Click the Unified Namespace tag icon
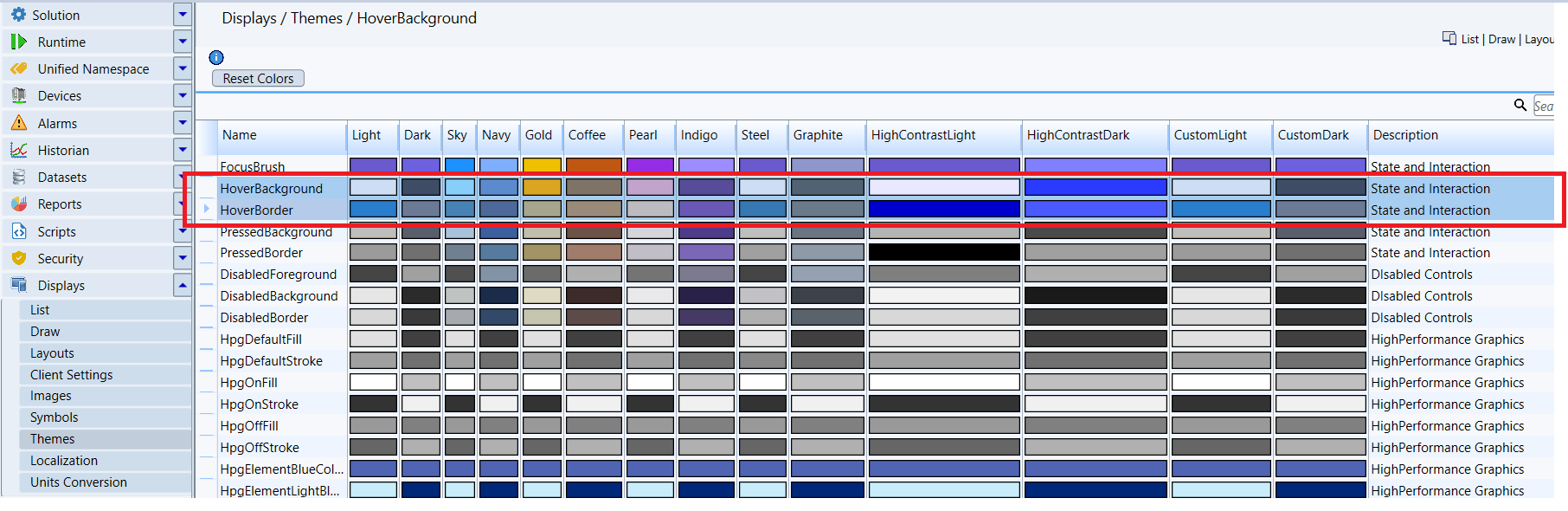1568x511 pixels. point(18,68)
